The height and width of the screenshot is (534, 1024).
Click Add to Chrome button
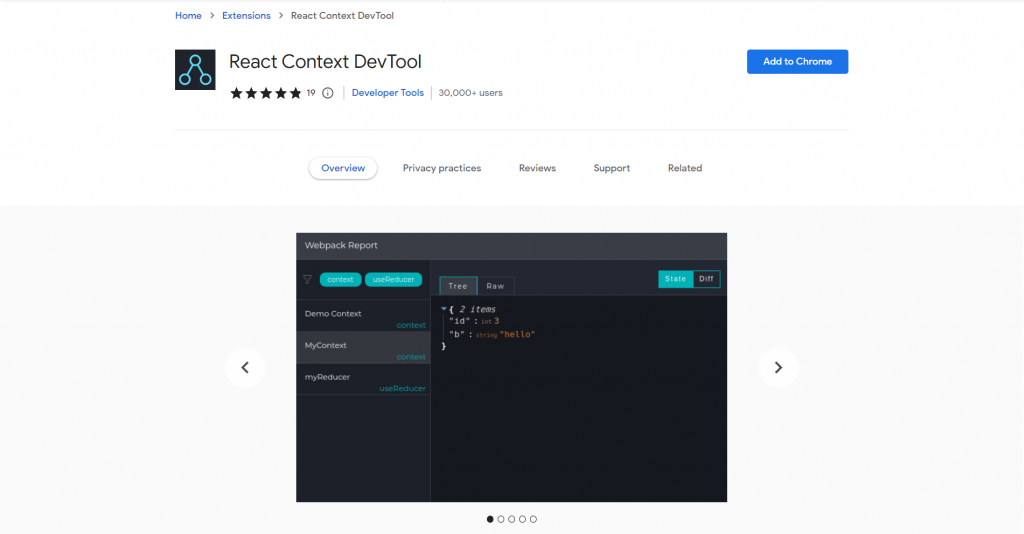(797, 61)
